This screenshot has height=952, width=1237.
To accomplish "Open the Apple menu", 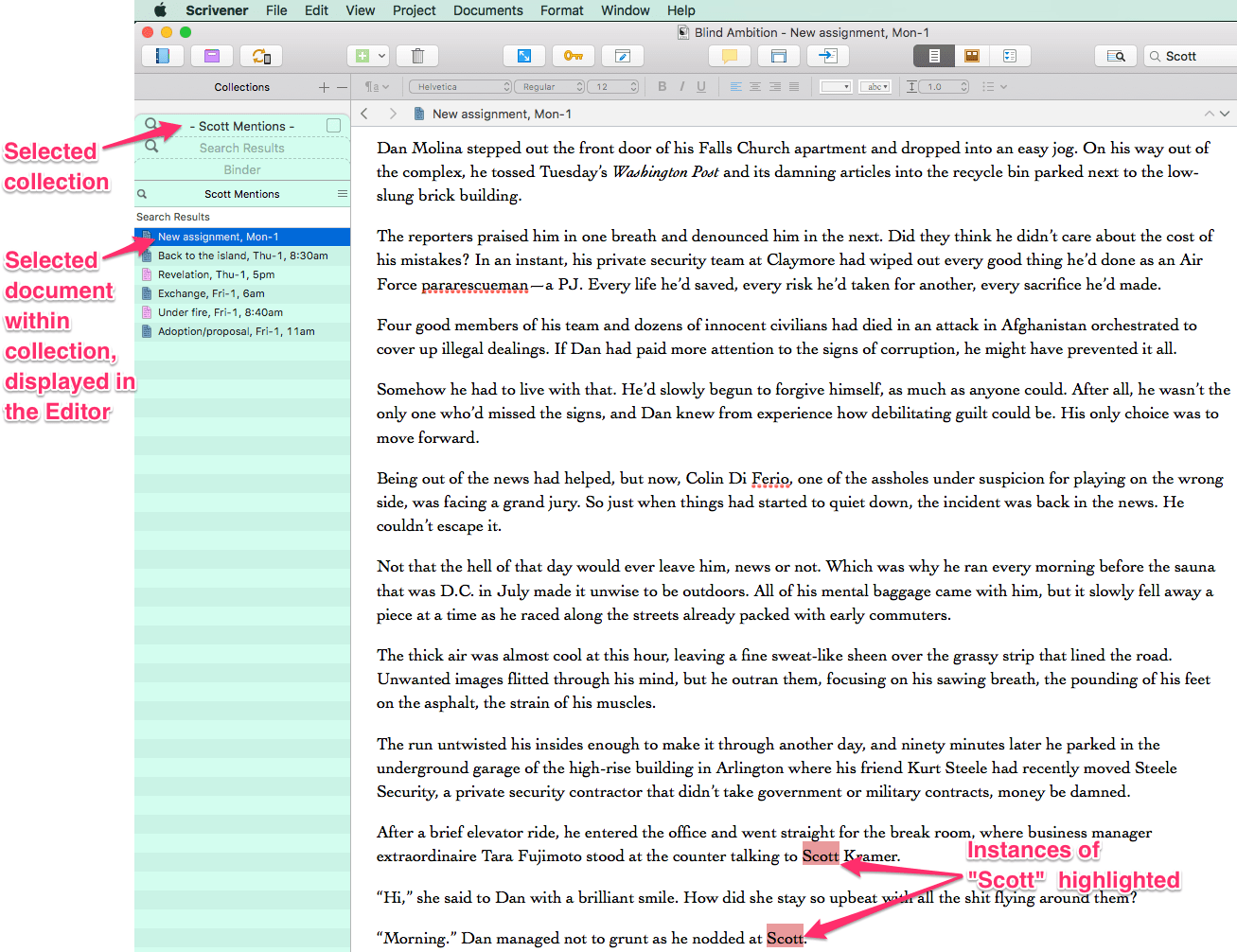I will click(x=160, y=10).
